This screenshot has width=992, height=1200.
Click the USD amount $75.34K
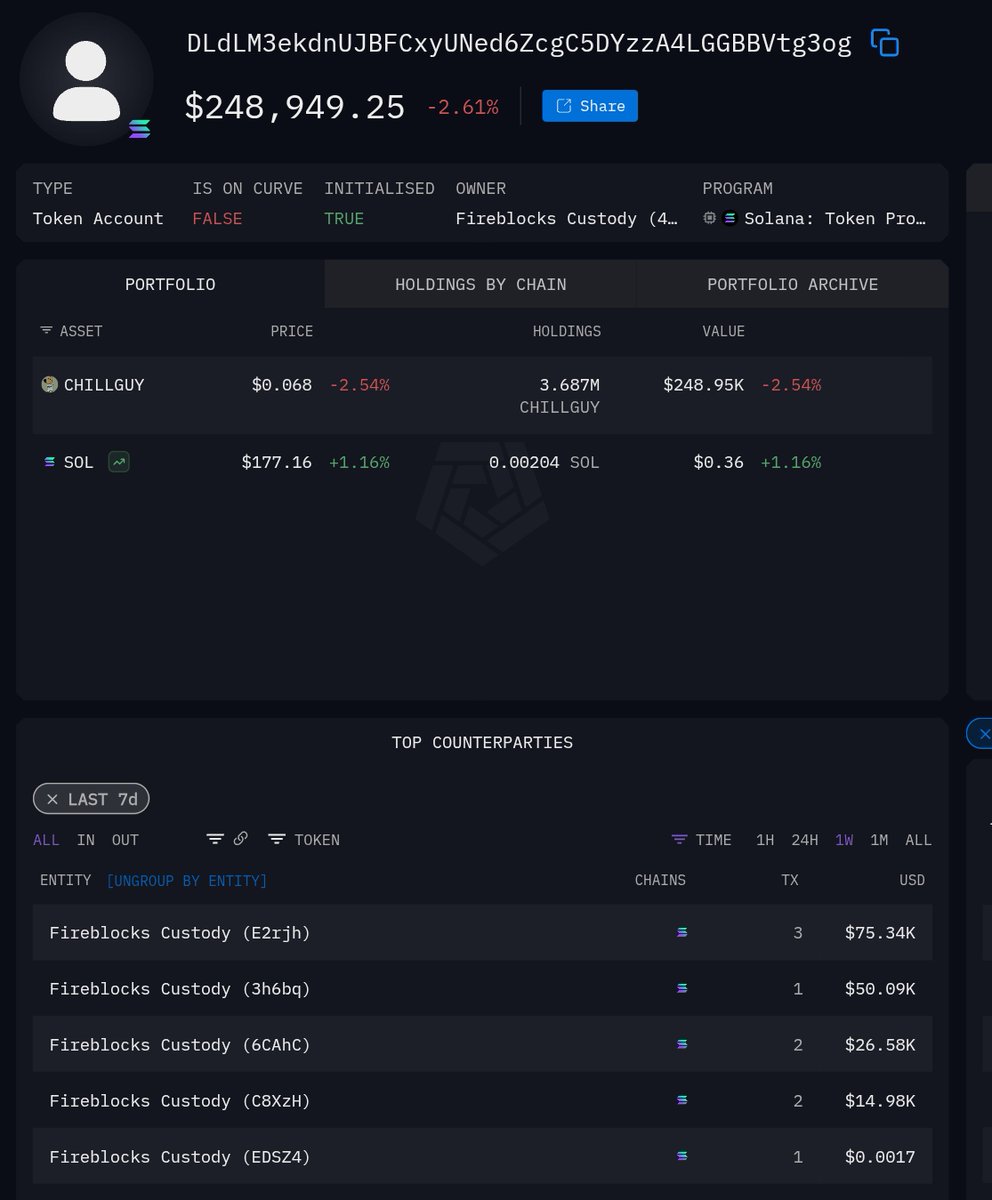click(x=880, y=933)
